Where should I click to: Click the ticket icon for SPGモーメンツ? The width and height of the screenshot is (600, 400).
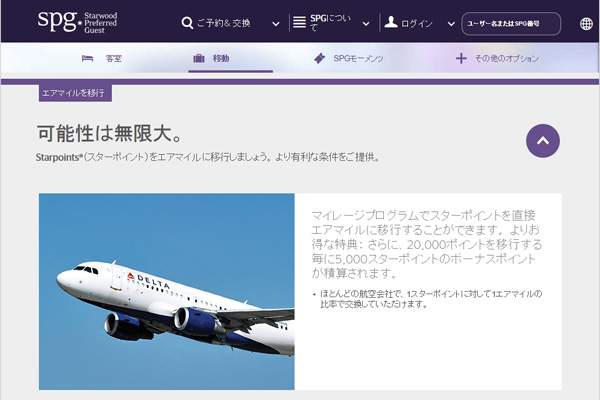320,58
